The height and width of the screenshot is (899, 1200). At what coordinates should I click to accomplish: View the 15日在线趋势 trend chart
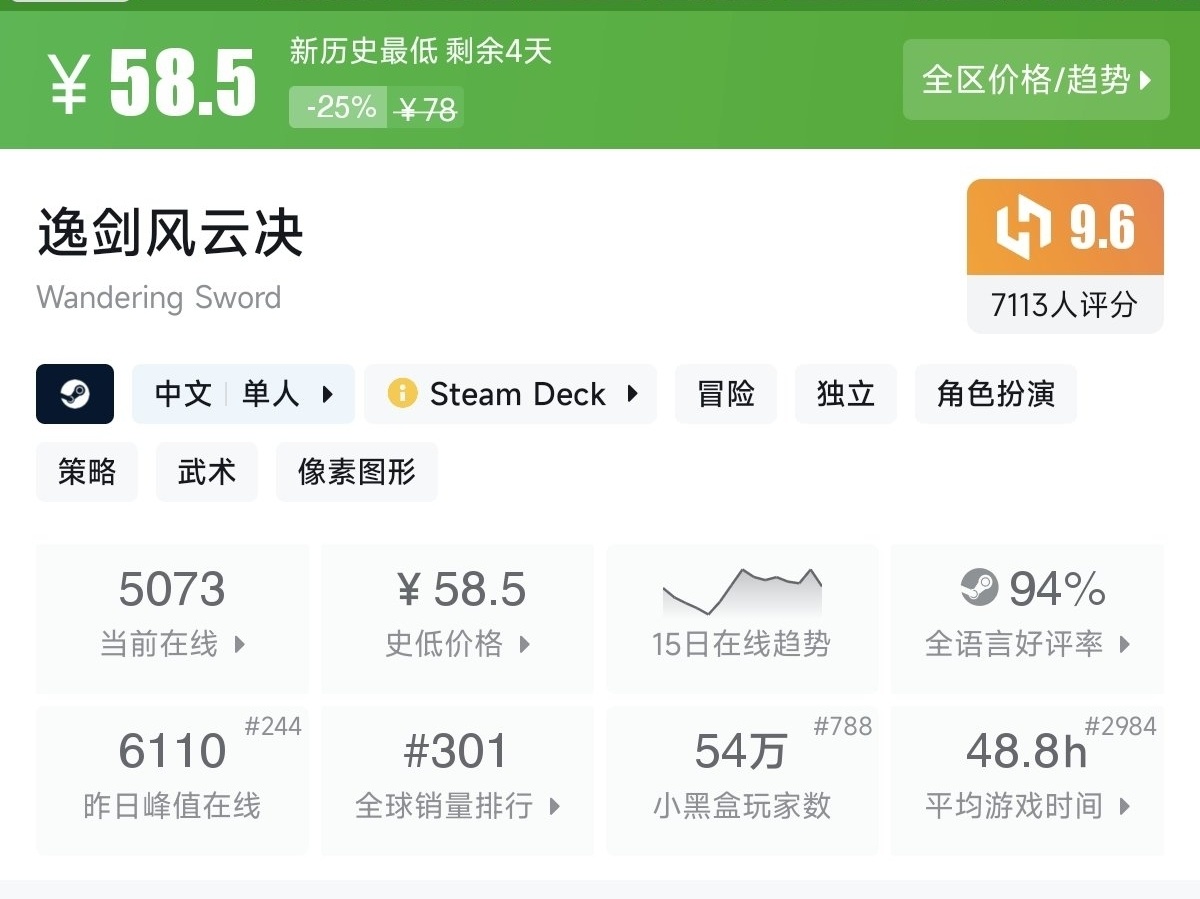click(742, 618)
